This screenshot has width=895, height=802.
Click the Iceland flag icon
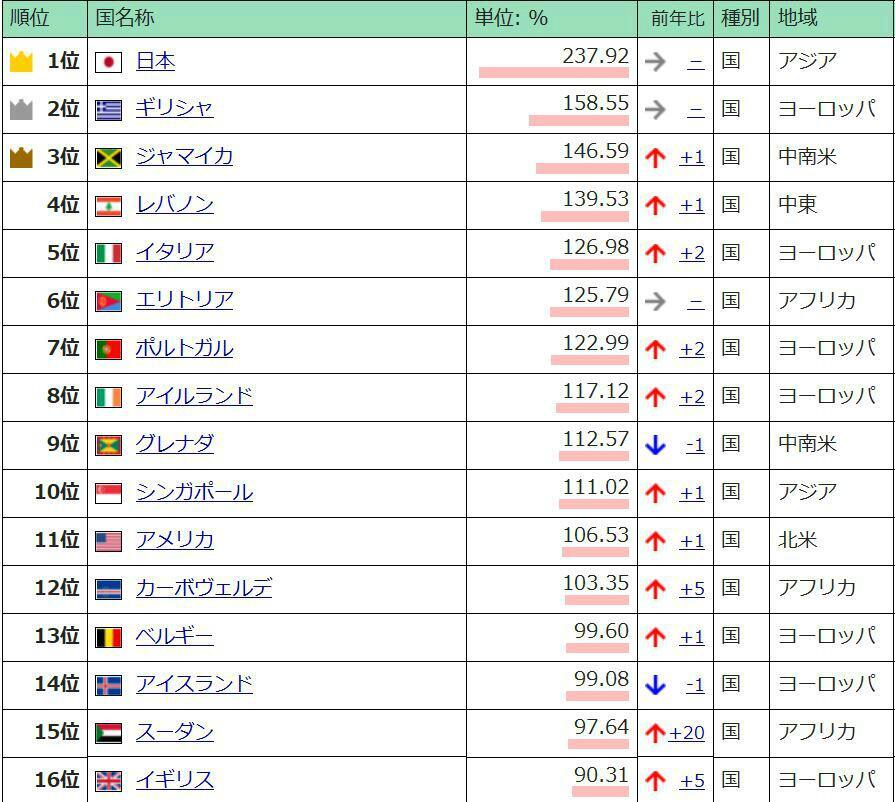coord(108,686)
